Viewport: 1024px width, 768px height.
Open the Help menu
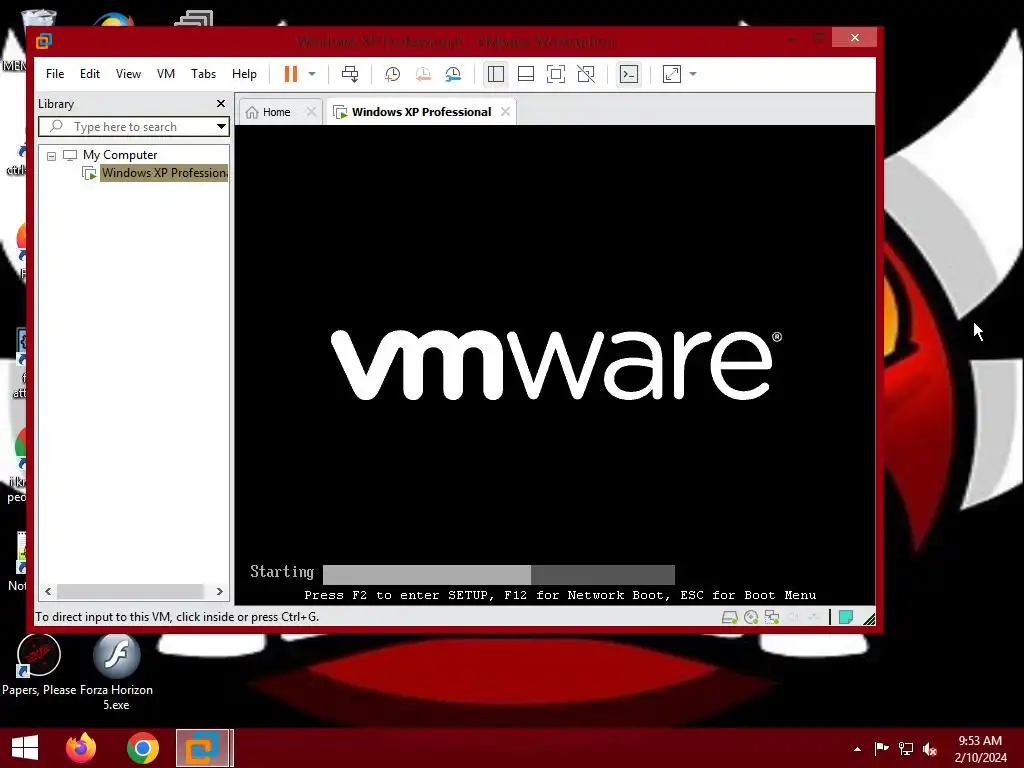click(x=244, y=74)
